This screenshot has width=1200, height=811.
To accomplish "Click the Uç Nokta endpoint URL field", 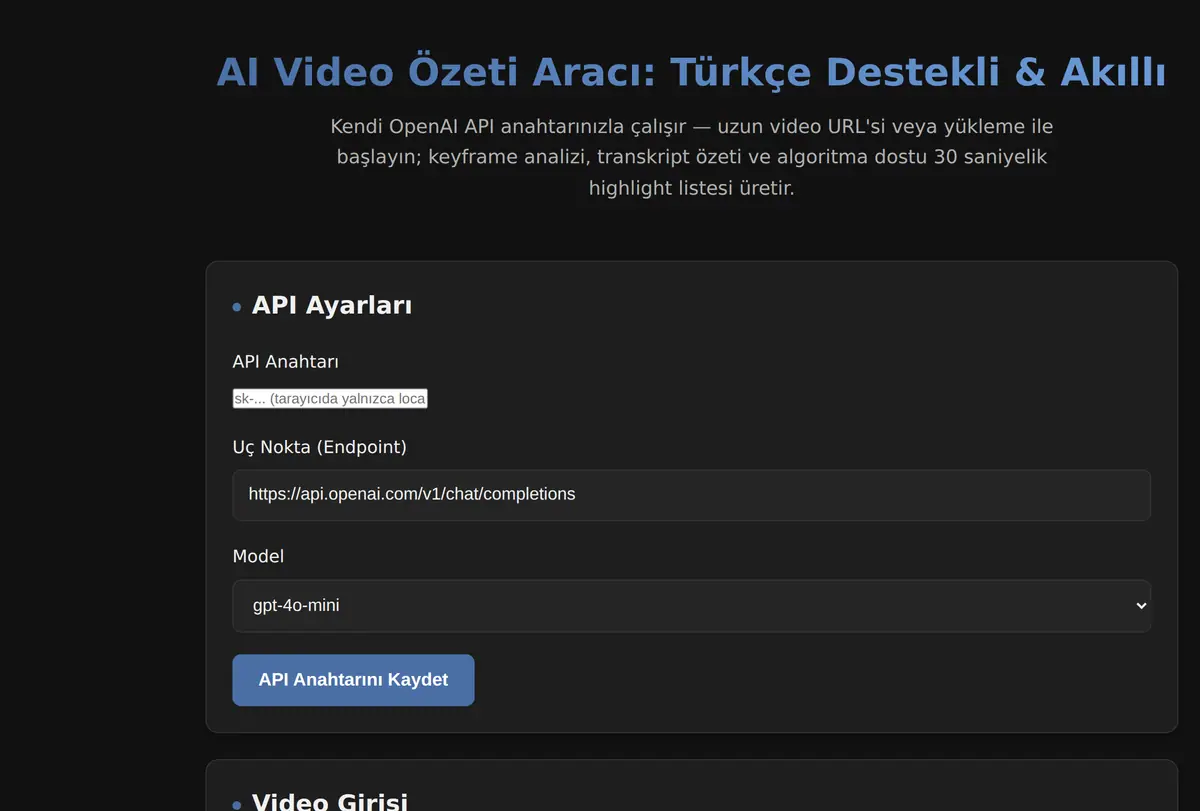I will point(691,495).
